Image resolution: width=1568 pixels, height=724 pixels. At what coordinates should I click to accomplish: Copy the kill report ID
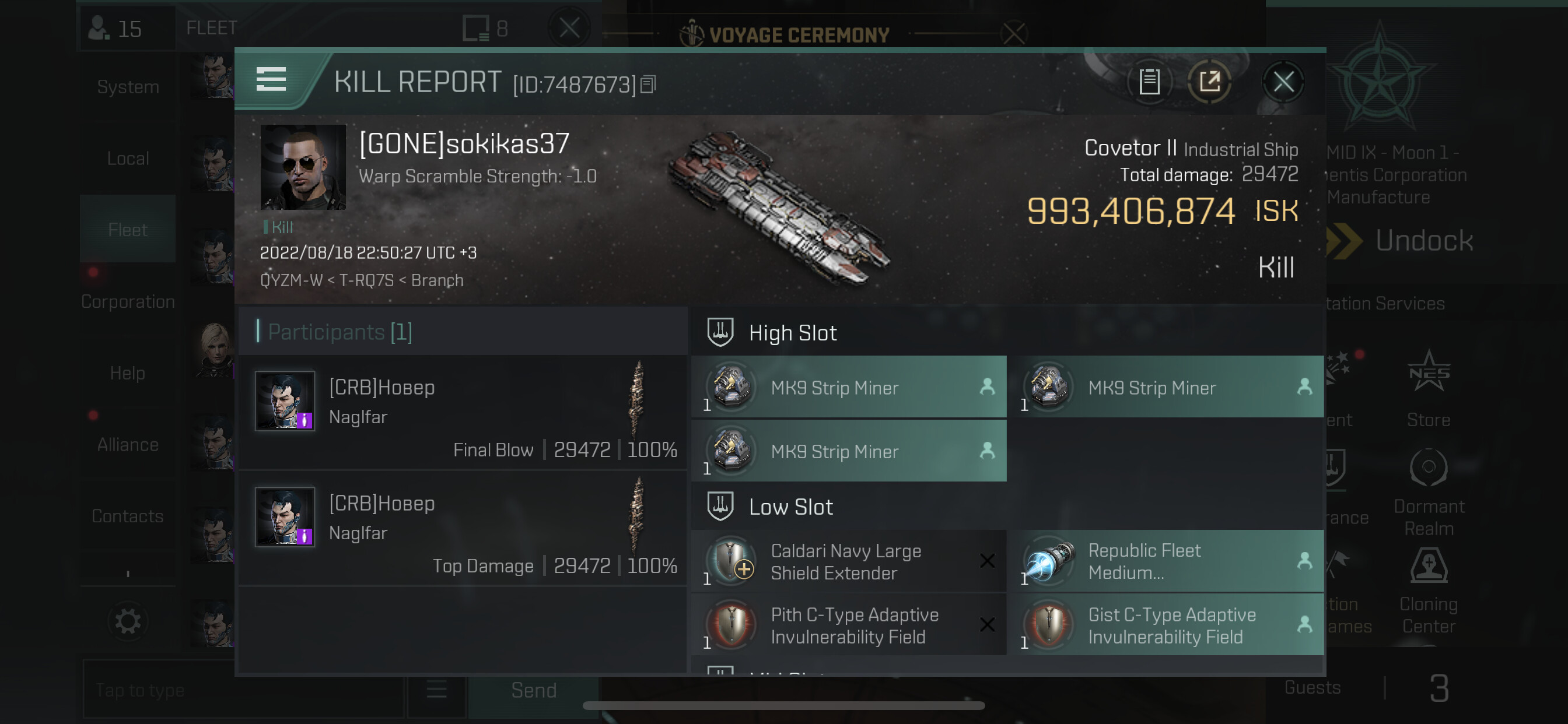(647, 85)
